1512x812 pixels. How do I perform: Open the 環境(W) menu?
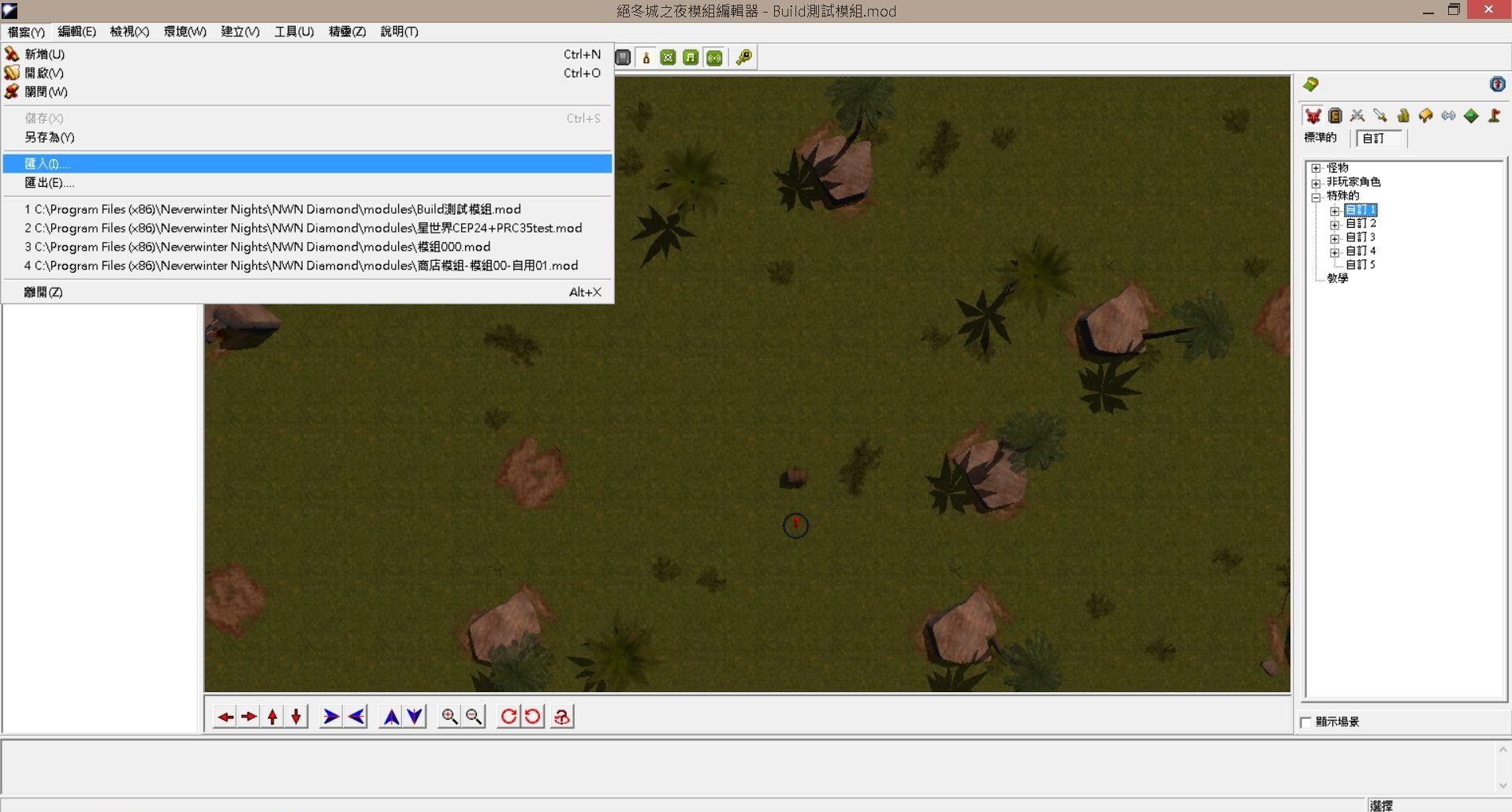pos(184,32)
